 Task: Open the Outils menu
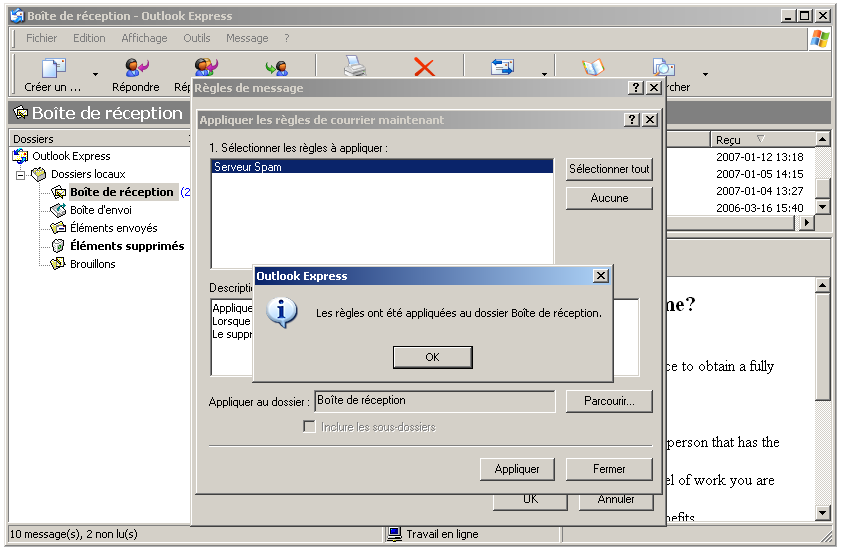point(196,38)
